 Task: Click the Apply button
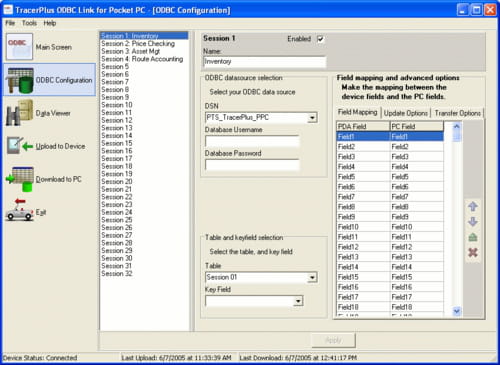(333, 340)
